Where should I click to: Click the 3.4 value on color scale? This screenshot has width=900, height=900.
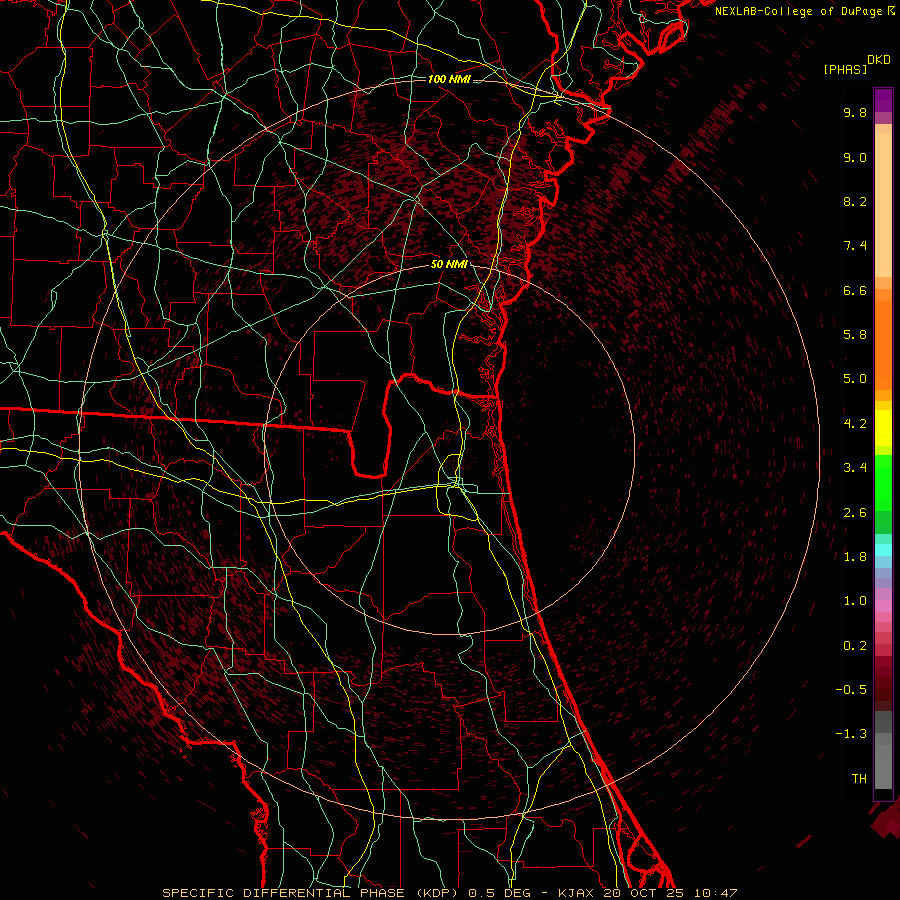(855, 468)
